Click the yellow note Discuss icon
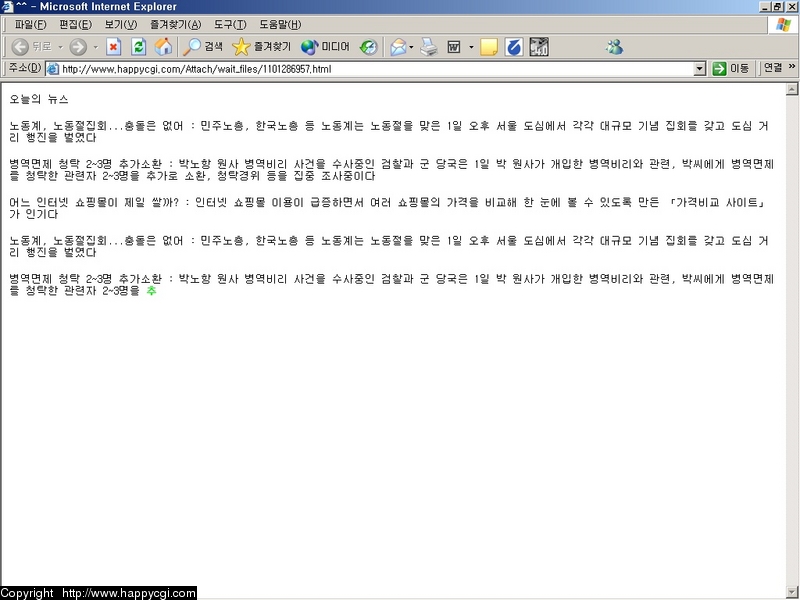 click(x=489, y=47)
